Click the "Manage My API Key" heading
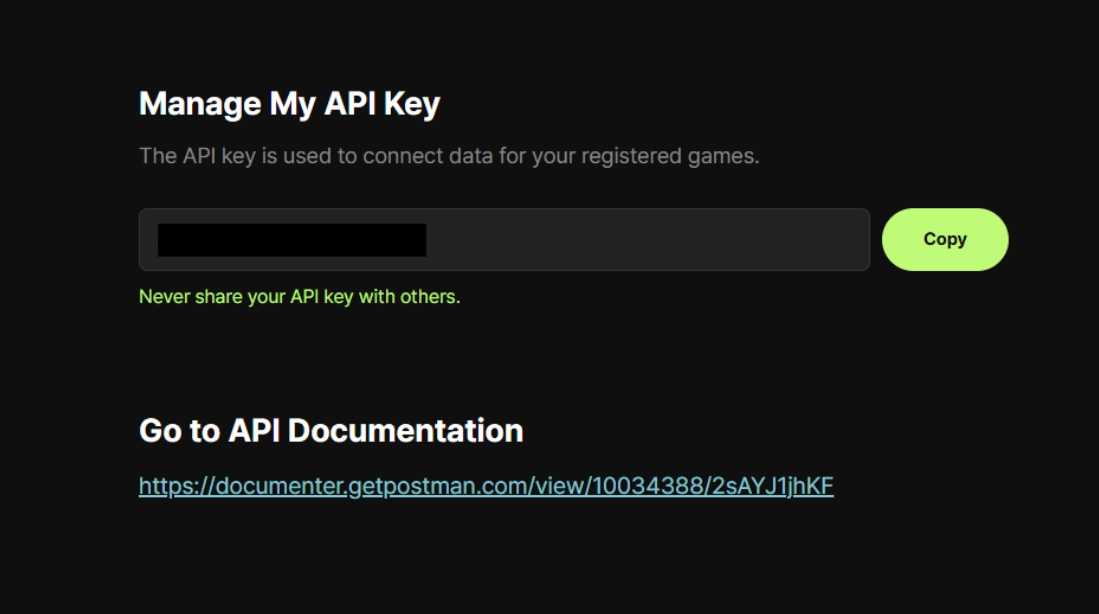Image resolution: width=1099 pixels, height=614 pixels. [x=289, y=104]
